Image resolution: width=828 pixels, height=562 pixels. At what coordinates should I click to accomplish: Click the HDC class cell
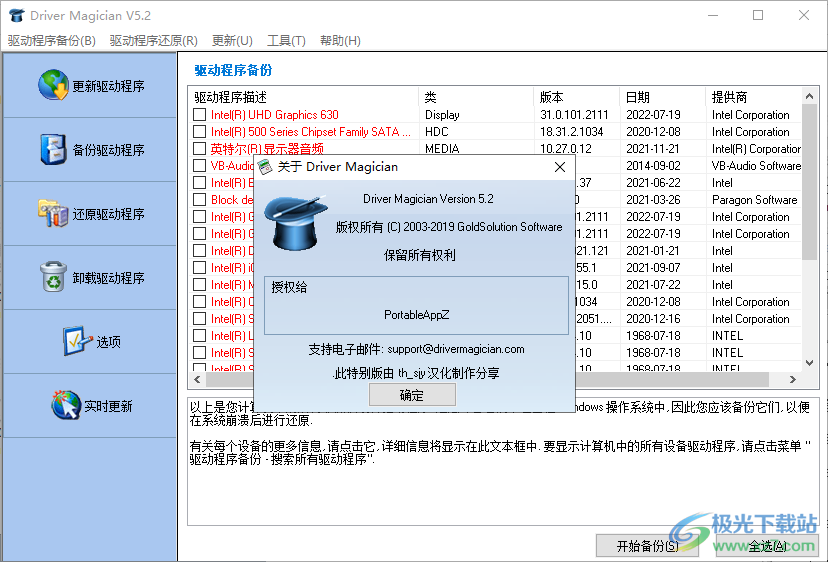coord(437,132)
